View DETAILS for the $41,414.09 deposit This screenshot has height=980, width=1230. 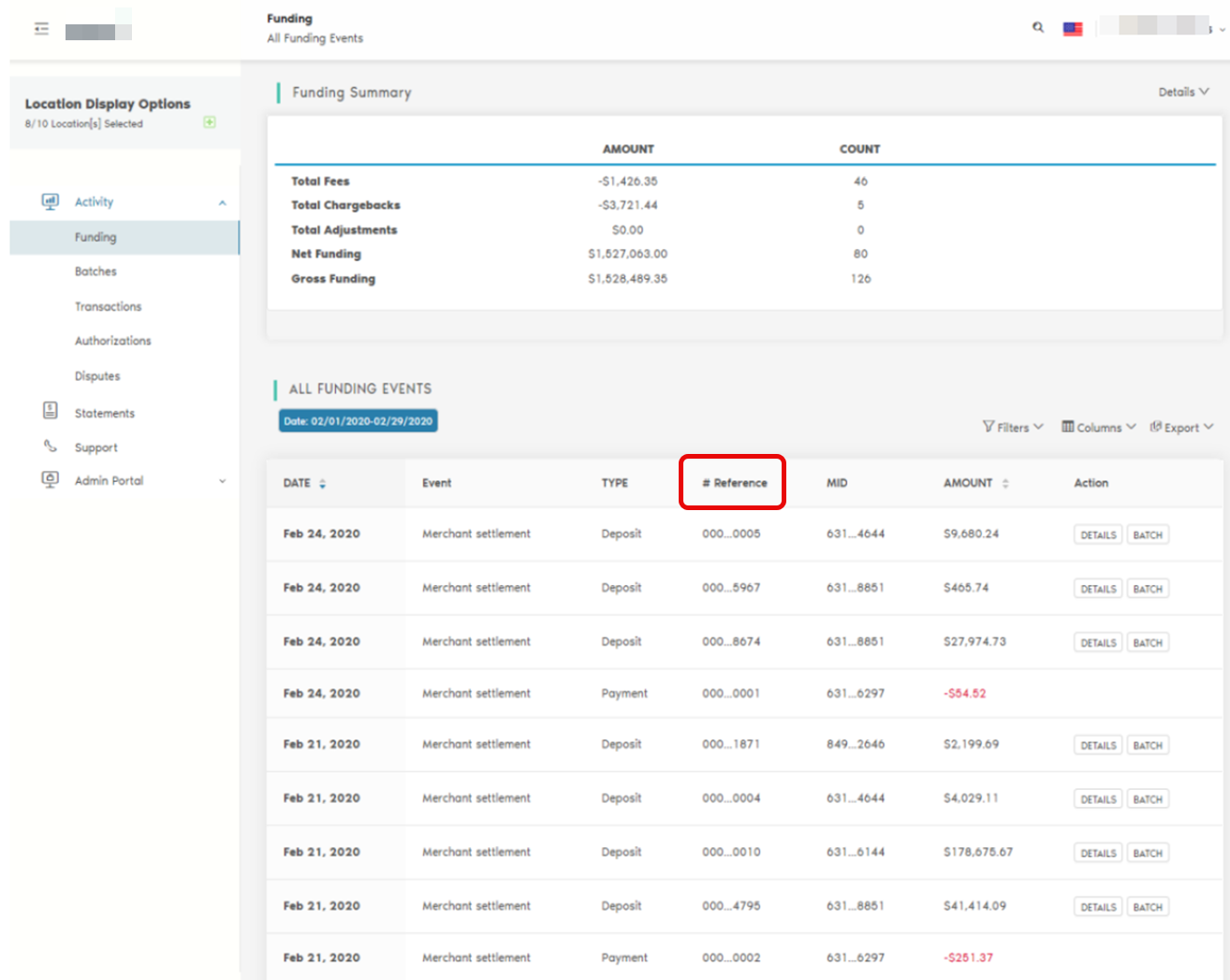click(1098, 907)
